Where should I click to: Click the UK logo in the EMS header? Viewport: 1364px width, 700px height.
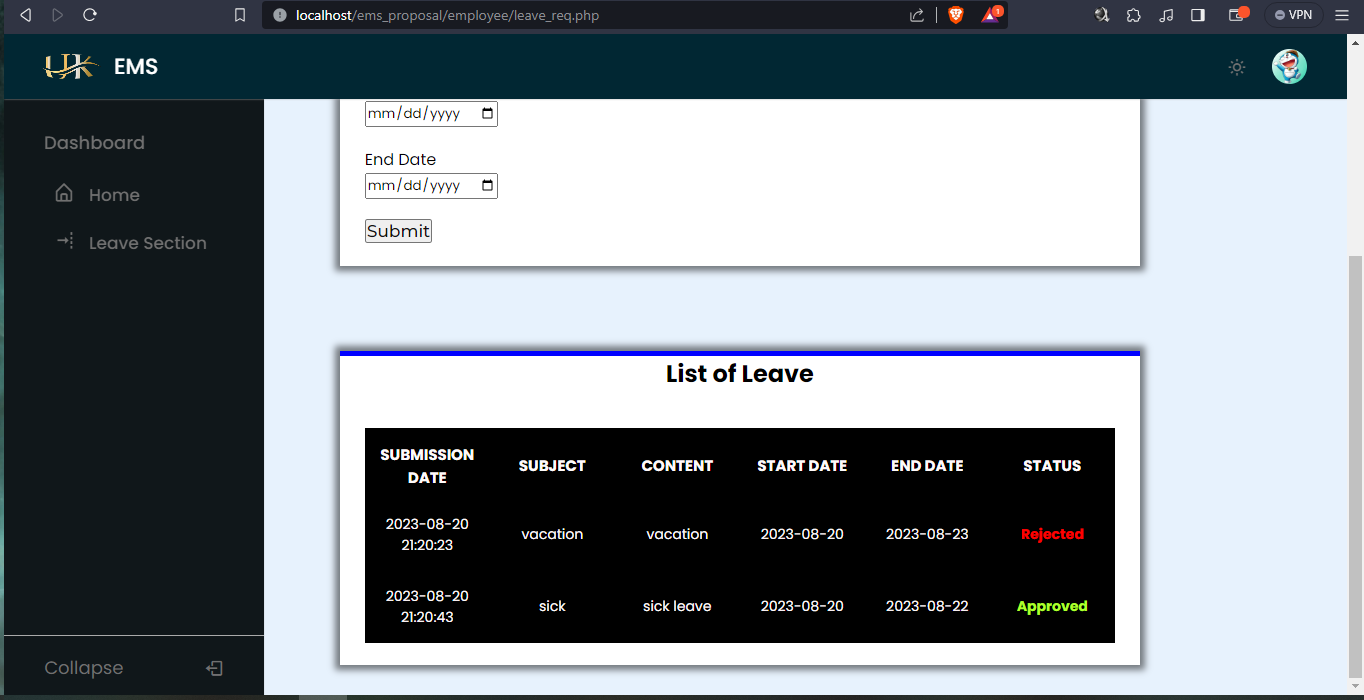(70, 66)
